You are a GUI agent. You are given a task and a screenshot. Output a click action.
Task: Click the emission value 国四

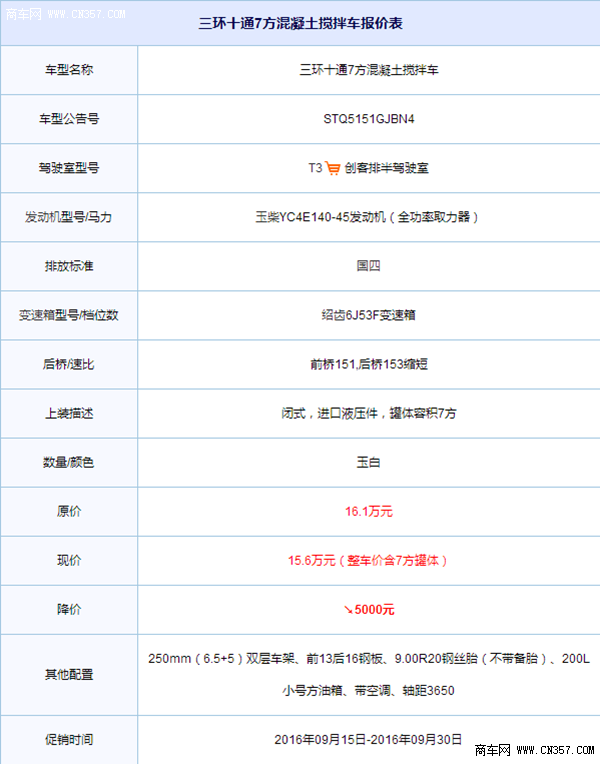(368, 266)
